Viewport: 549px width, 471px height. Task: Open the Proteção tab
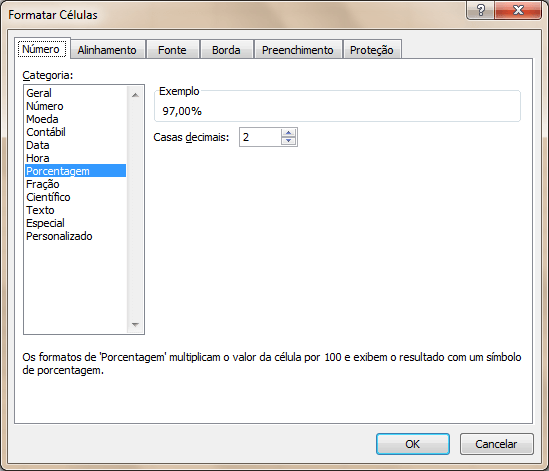pos(372,50)
